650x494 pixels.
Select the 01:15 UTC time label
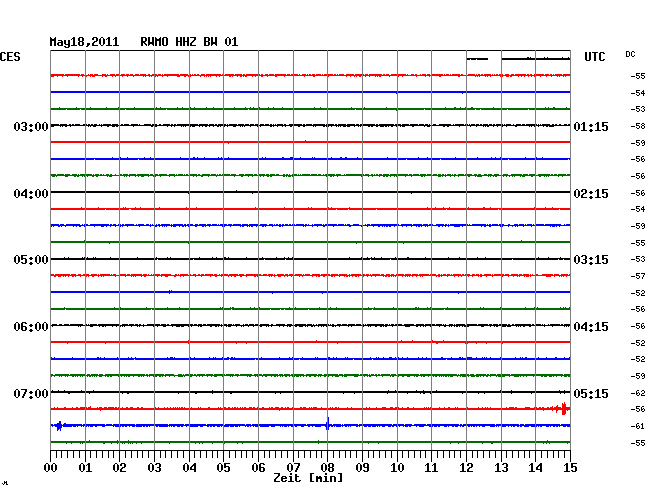point(591,127)
